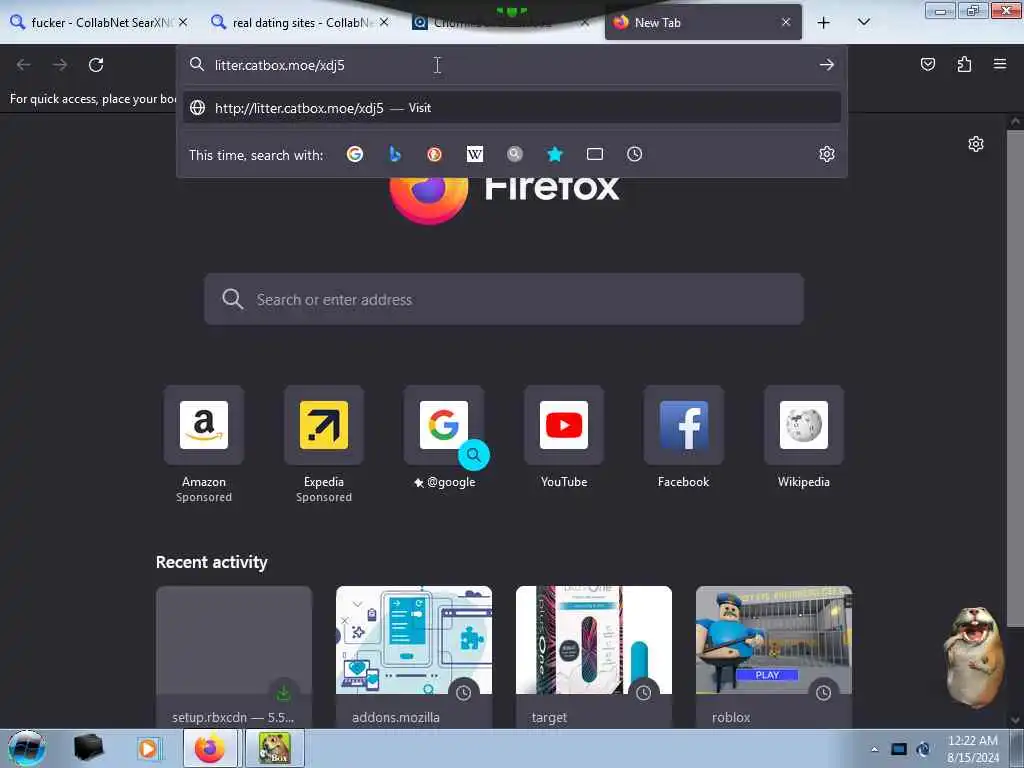Viewport: 1024px width, 768px height.
Task: Open roblox recent activity card
Action: [x=774, y=656]
